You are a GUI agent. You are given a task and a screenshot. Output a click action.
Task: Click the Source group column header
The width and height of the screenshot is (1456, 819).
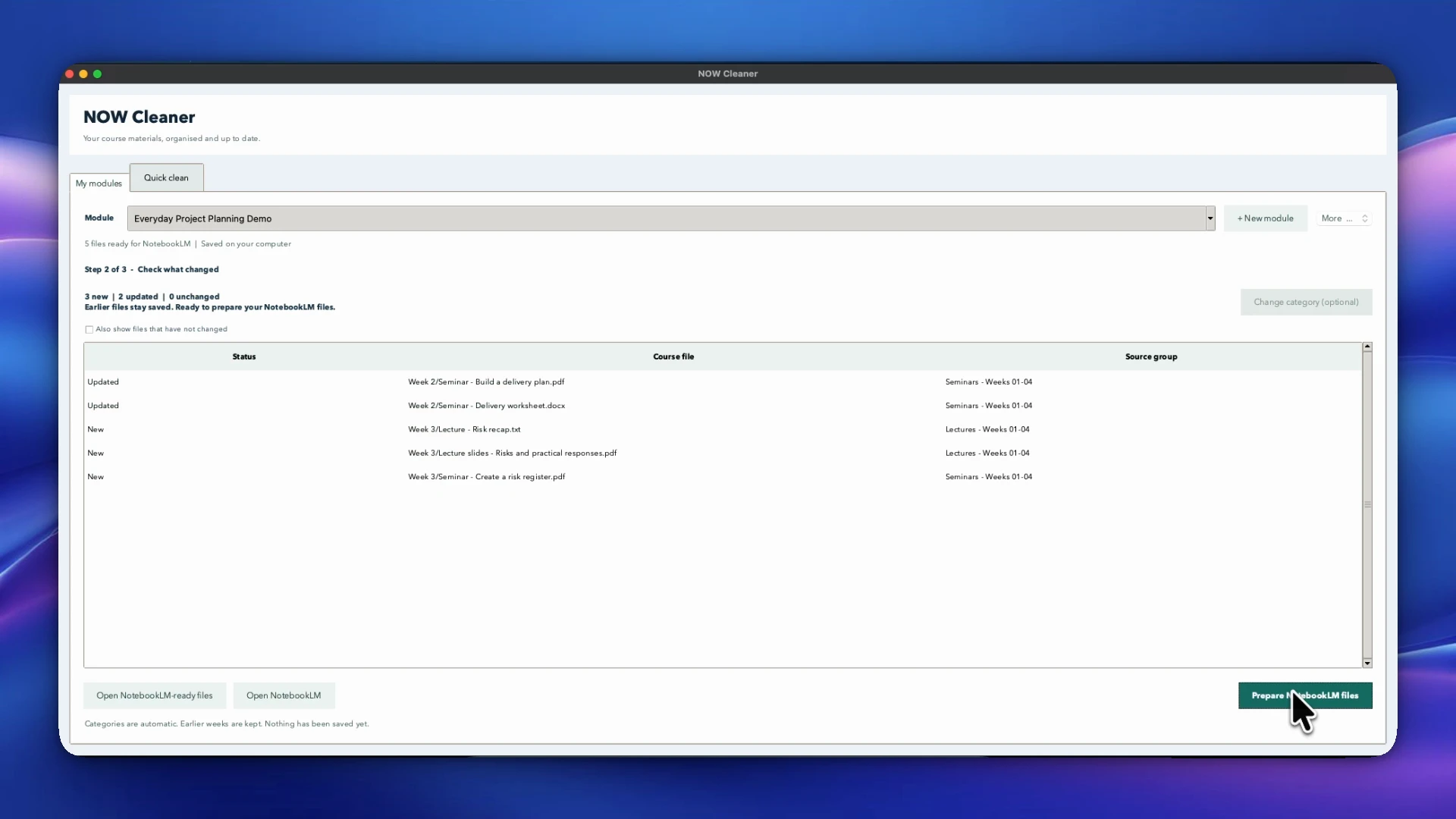pyautogui.click(x=1151, y=356)
